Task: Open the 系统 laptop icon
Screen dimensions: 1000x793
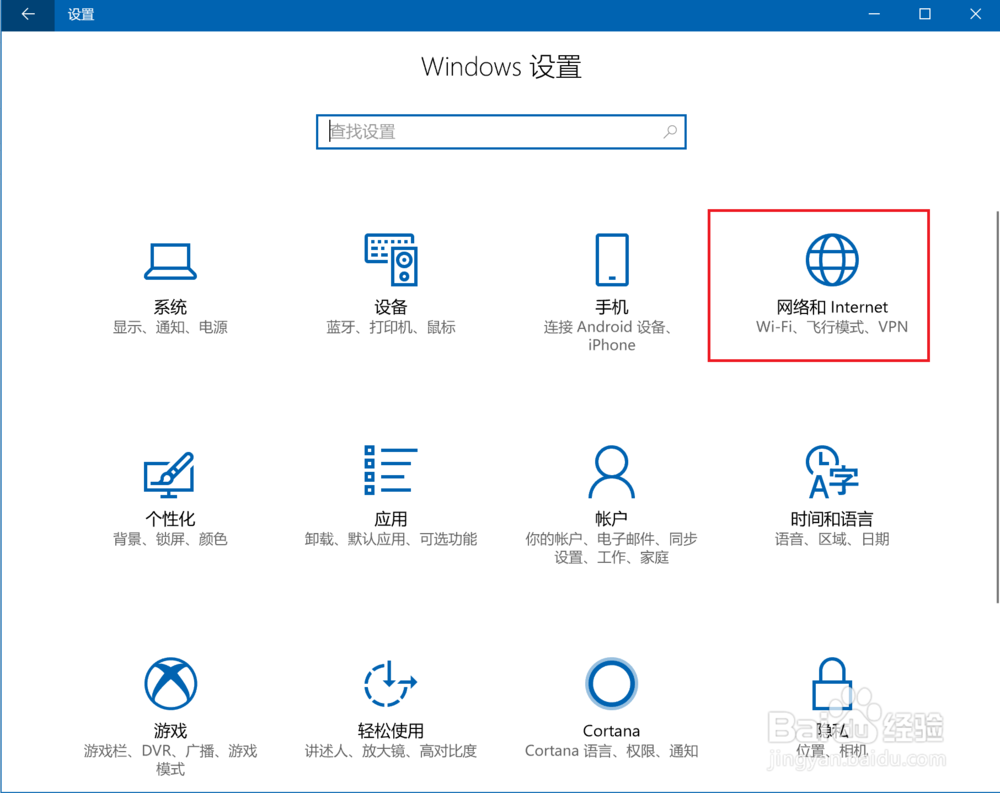Action: [170, 261]
